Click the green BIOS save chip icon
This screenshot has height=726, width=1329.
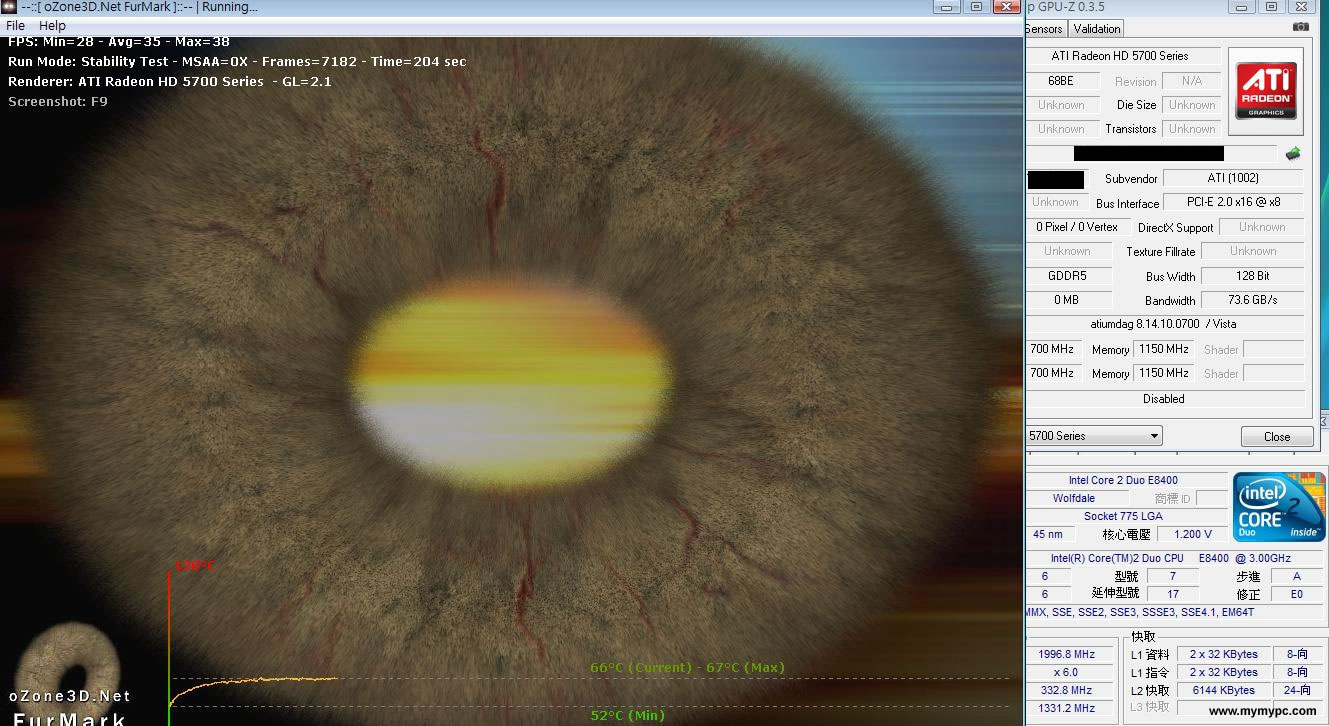pos(1292,153)
